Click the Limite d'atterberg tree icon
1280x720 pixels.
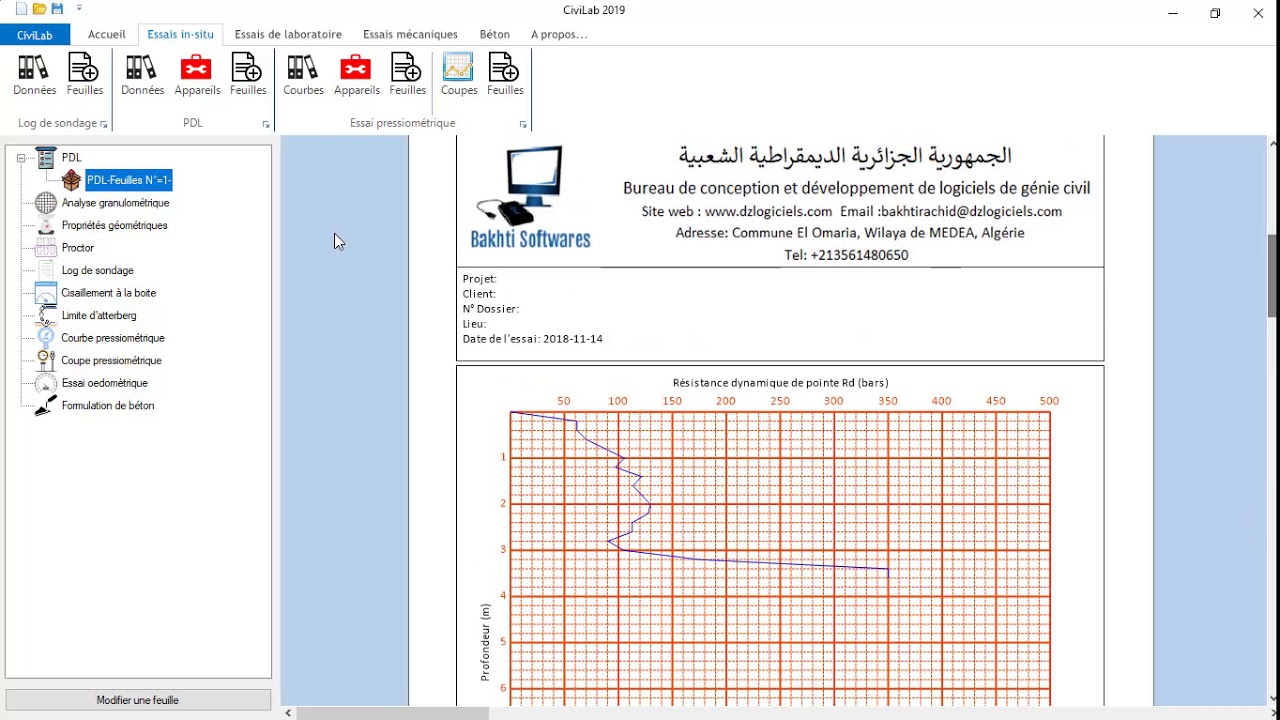point(46,315)
